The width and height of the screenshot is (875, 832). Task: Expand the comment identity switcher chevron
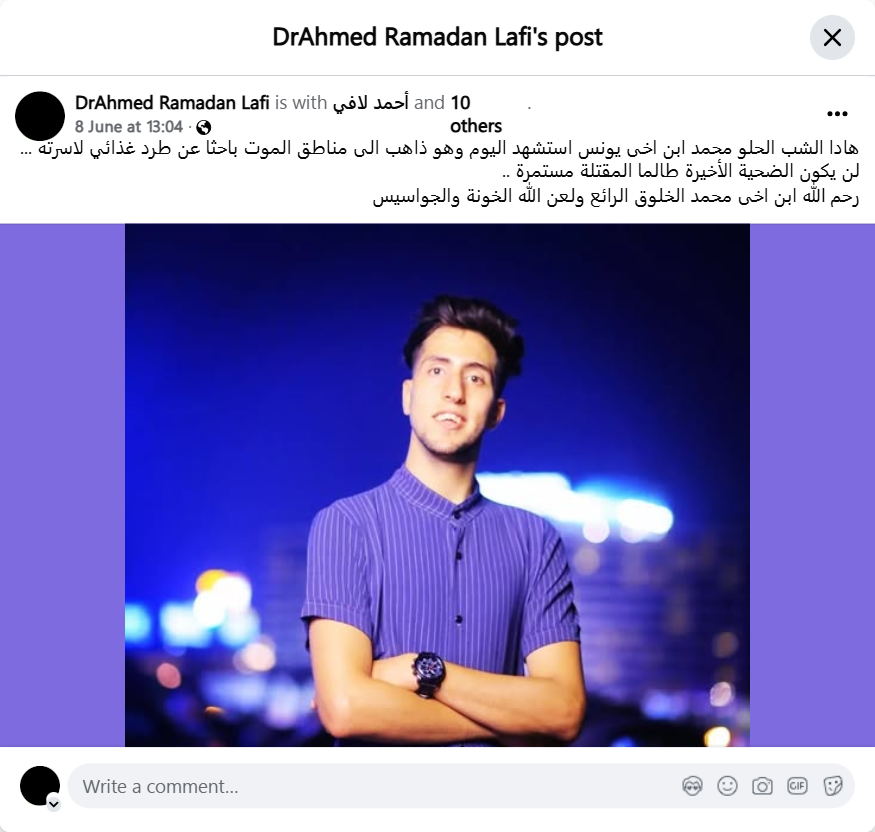click(x=54, y=804)
